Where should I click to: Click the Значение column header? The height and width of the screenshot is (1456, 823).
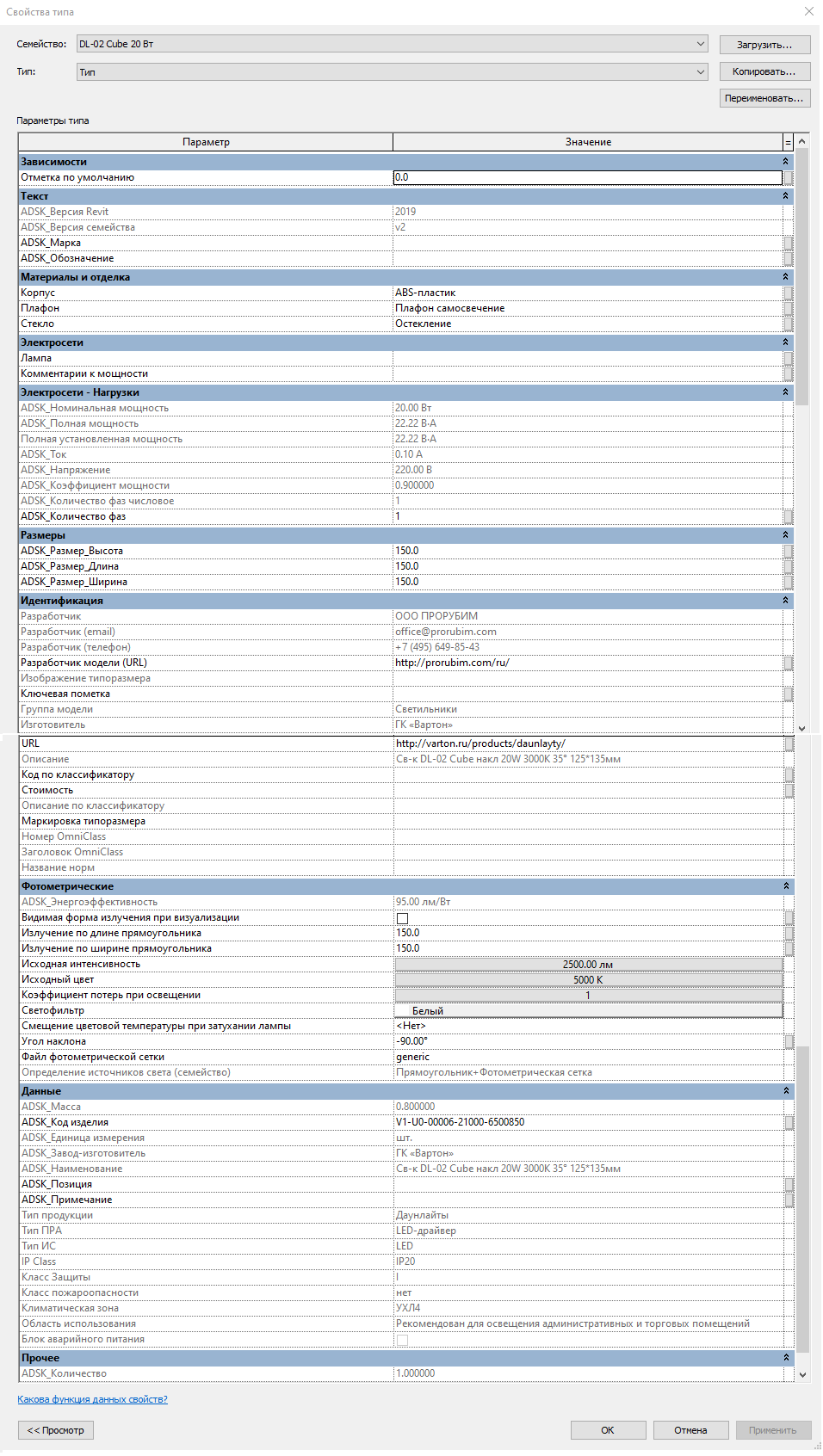588,142
